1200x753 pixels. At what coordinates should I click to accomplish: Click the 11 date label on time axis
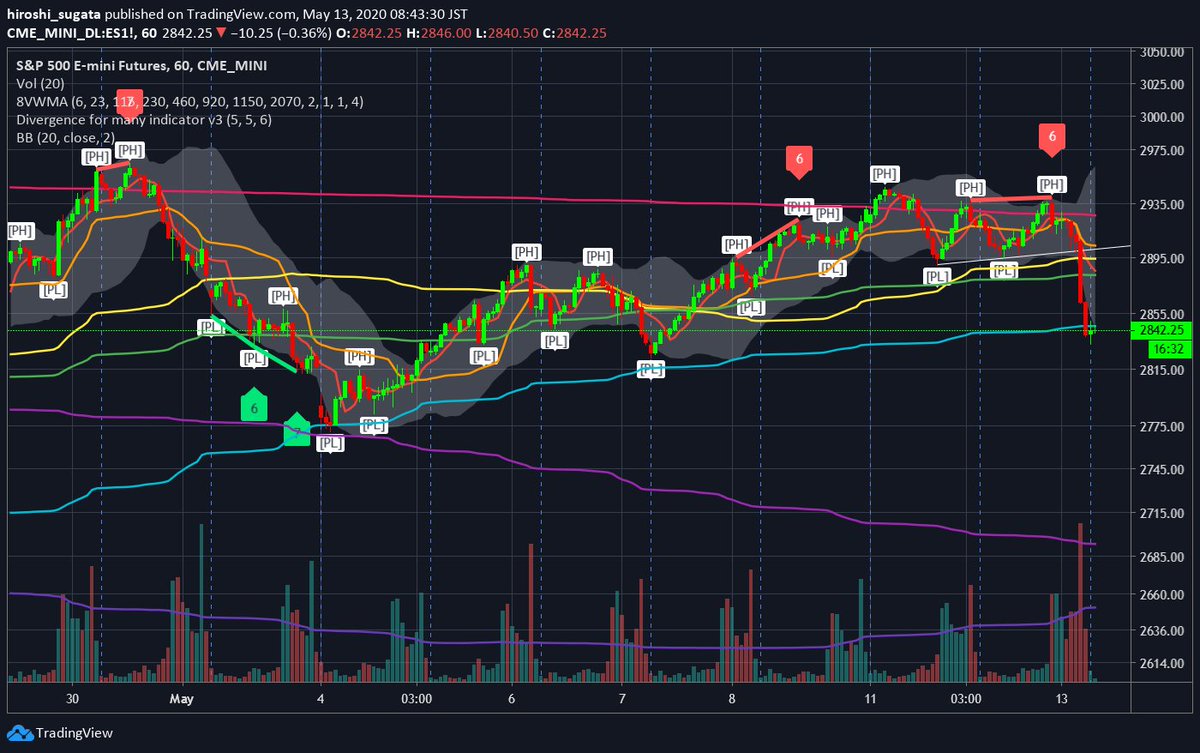tap(871, 699)
